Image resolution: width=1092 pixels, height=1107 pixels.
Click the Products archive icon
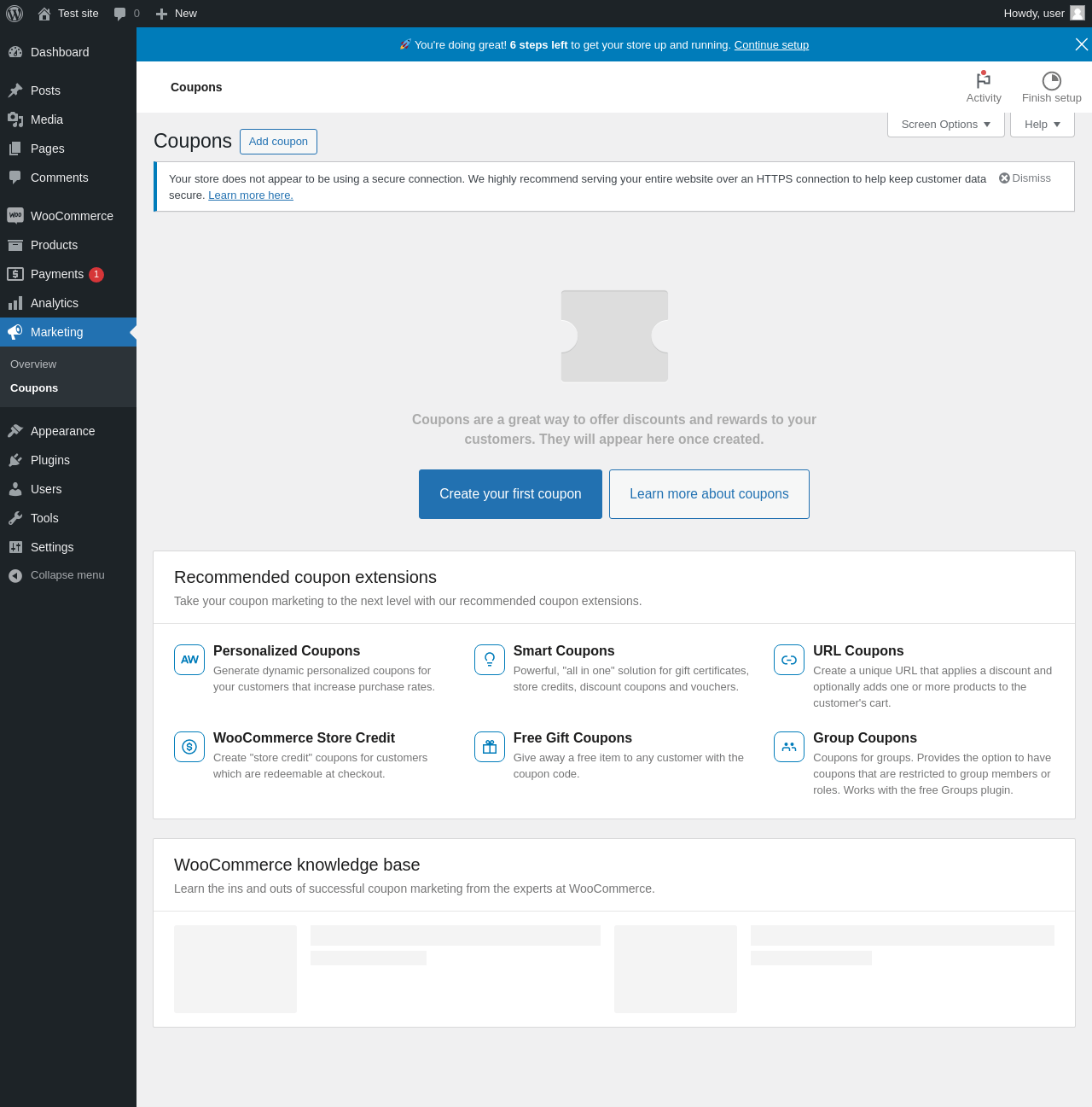(x=15, y=245)
